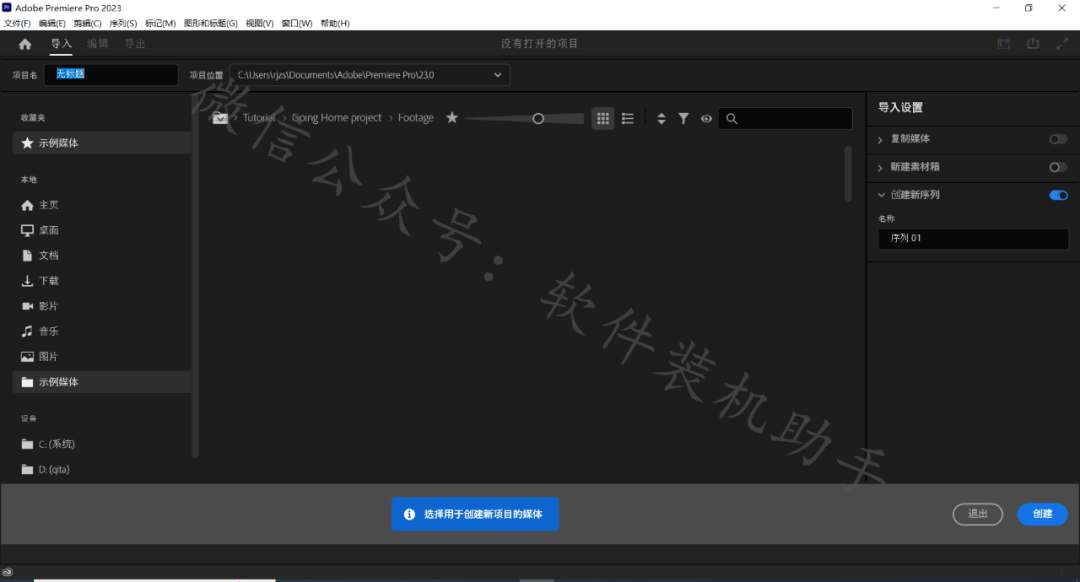Click the quick export share icon
The width and height of the screenshot is (1080, 582).
pos(1032,43)
